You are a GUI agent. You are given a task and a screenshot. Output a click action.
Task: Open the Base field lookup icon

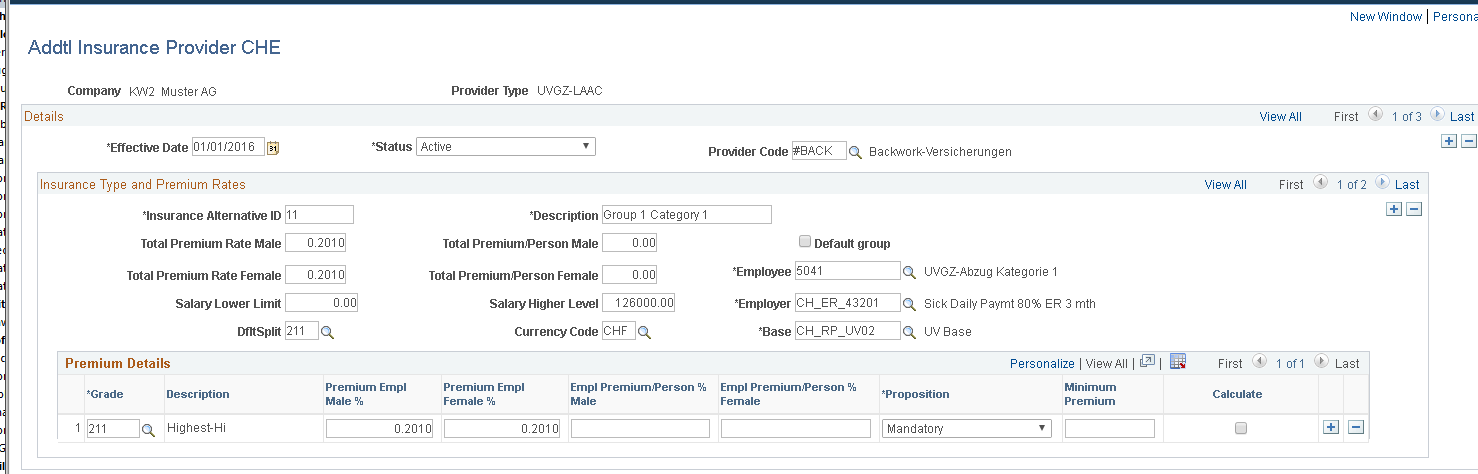coord(909,332)
